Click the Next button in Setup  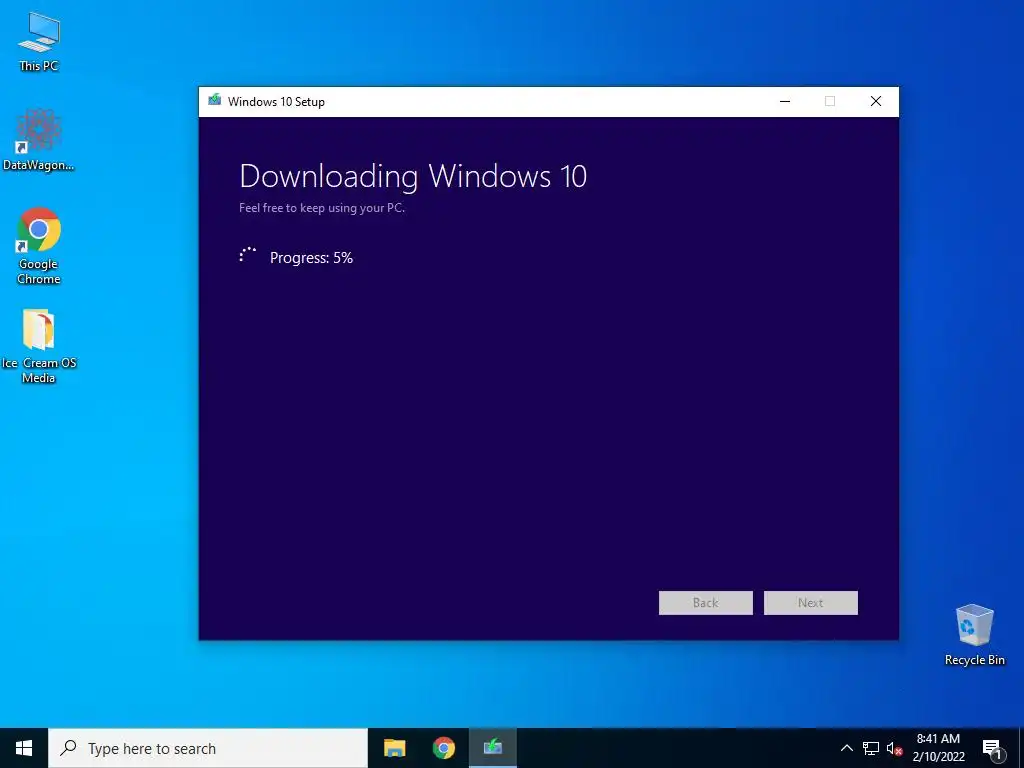[x=810, y=603]
